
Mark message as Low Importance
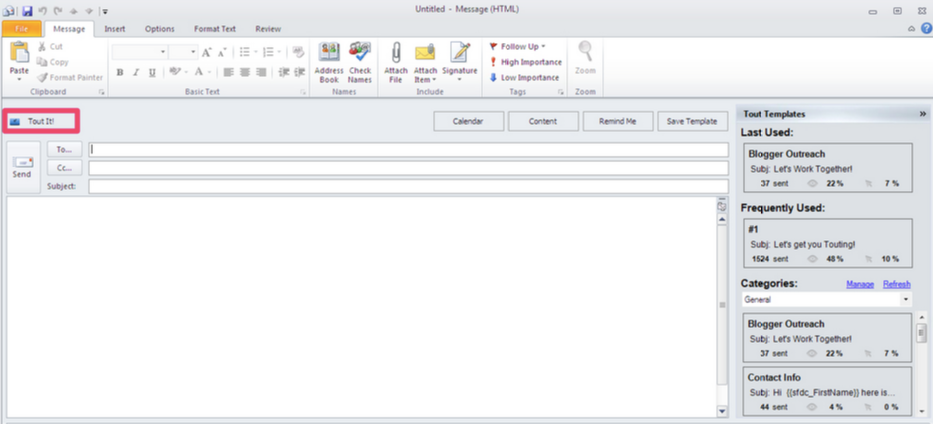(524, 77)
